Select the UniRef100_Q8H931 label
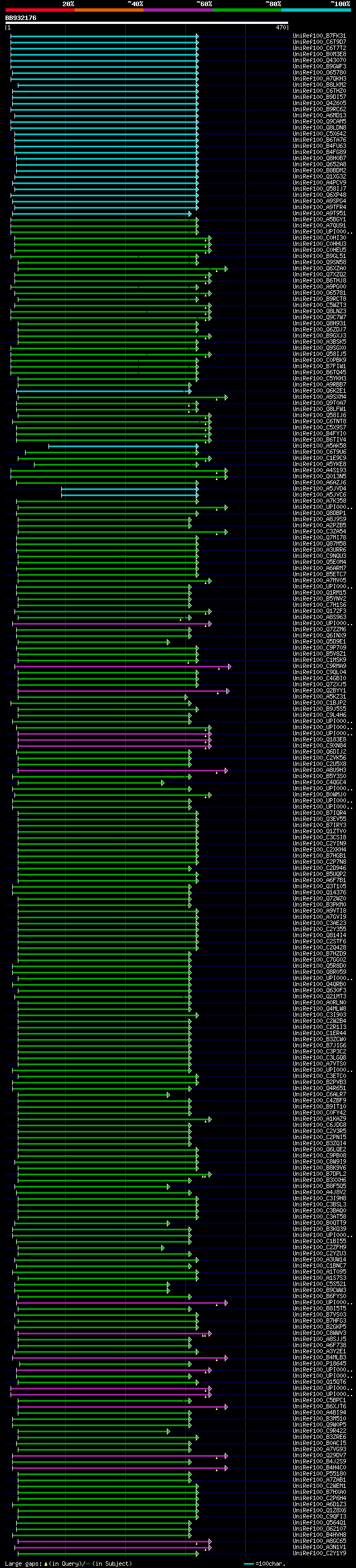Screen dimensions: 356x1568 pyautogui.click(x=319, y=323)
